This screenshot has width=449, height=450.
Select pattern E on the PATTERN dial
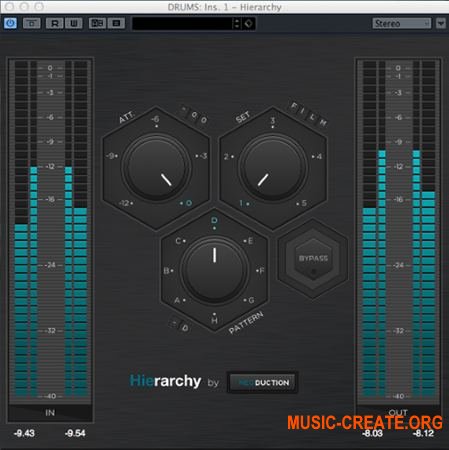point(250,241)
